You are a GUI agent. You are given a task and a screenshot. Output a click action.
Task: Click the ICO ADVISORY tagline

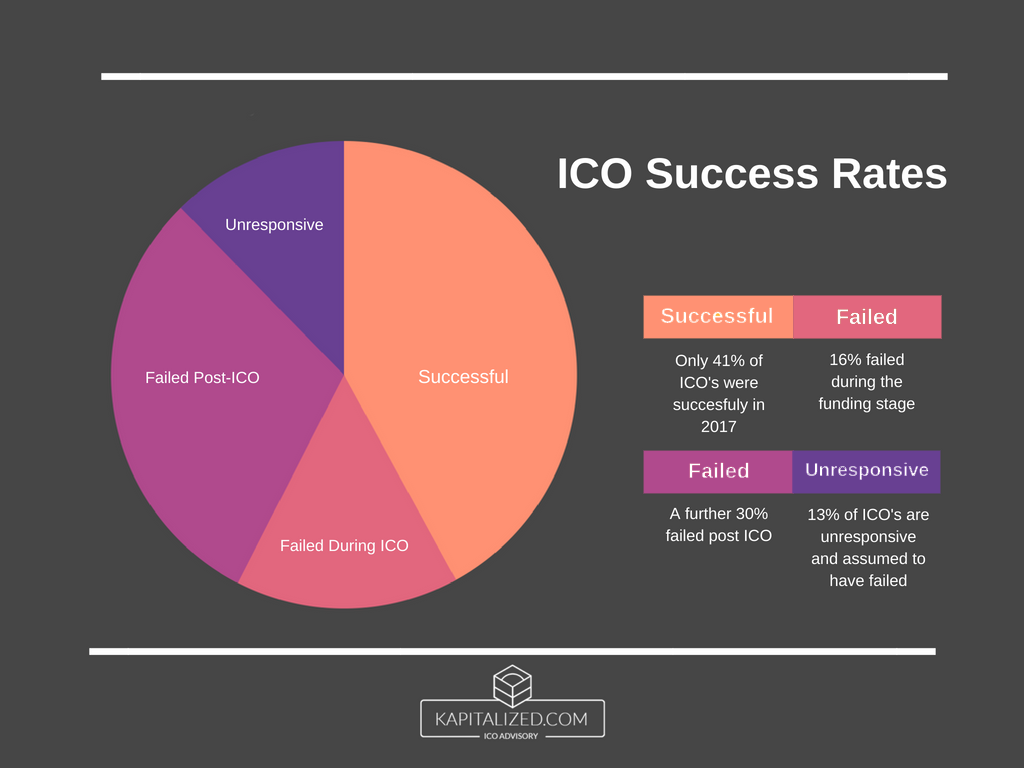[512, 736]
